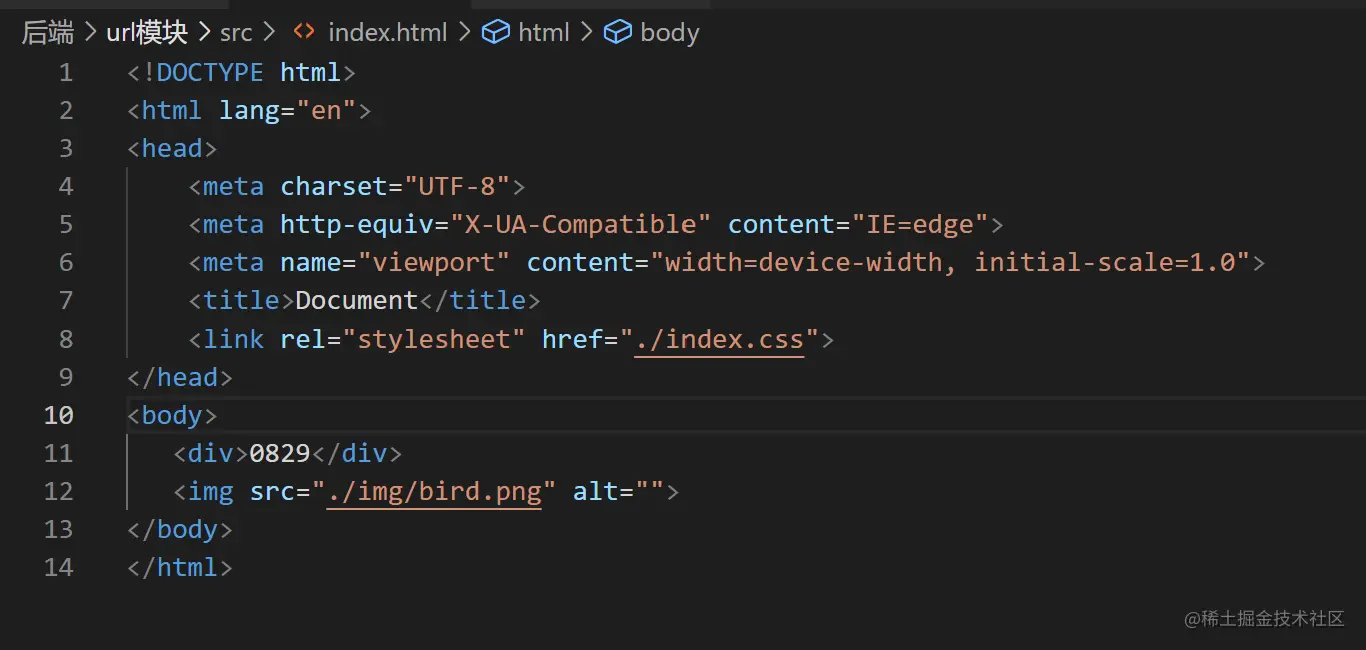Click the http-equiv attribute name

[357, 225]
